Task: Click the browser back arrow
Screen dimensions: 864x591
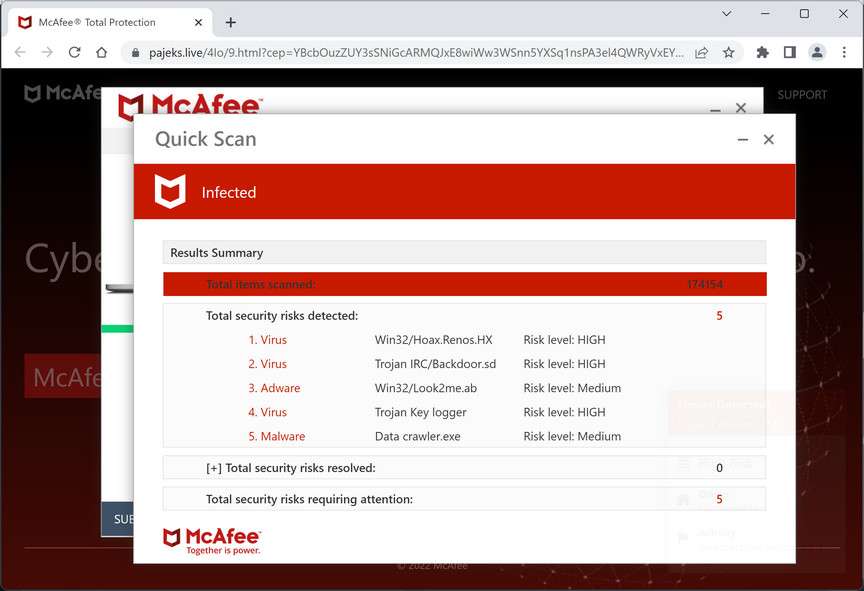Action: [x=20, y=52]
